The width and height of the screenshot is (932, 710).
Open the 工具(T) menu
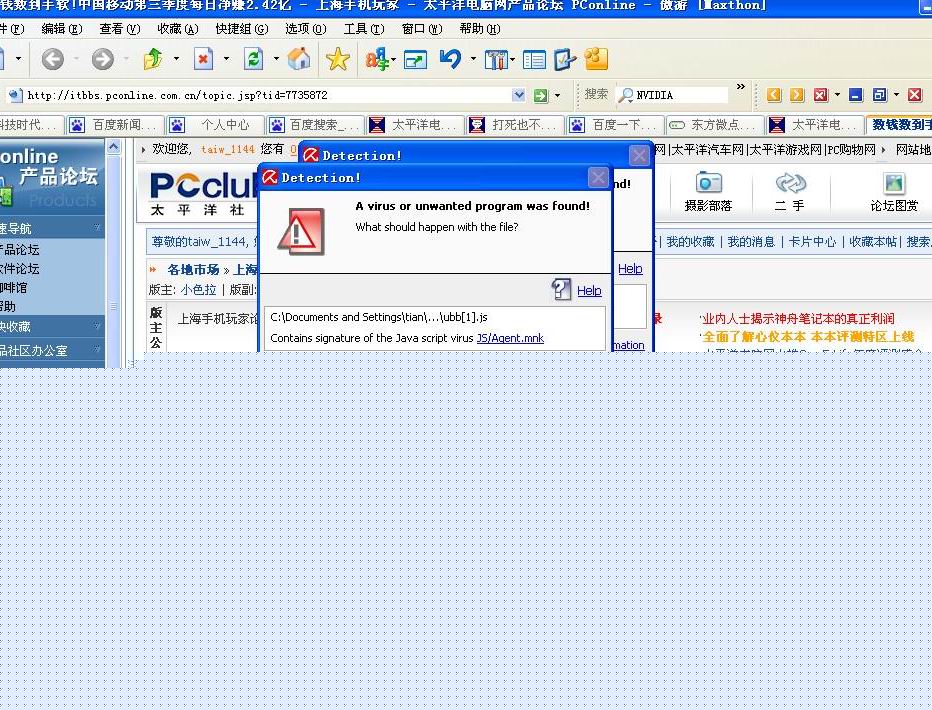[x=364, y=29]
